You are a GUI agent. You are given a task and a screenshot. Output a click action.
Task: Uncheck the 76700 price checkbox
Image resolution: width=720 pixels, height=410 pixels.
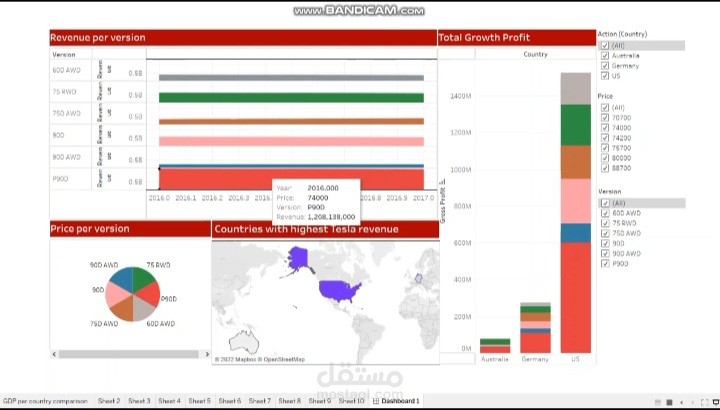pos(605,148)
